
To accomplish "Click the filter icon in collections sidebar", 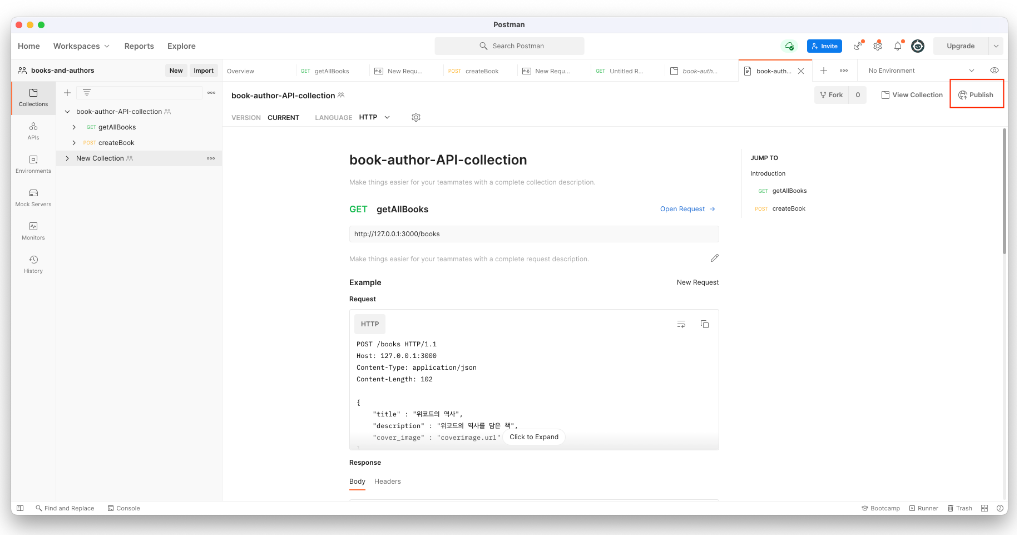I will coord(87,93).
